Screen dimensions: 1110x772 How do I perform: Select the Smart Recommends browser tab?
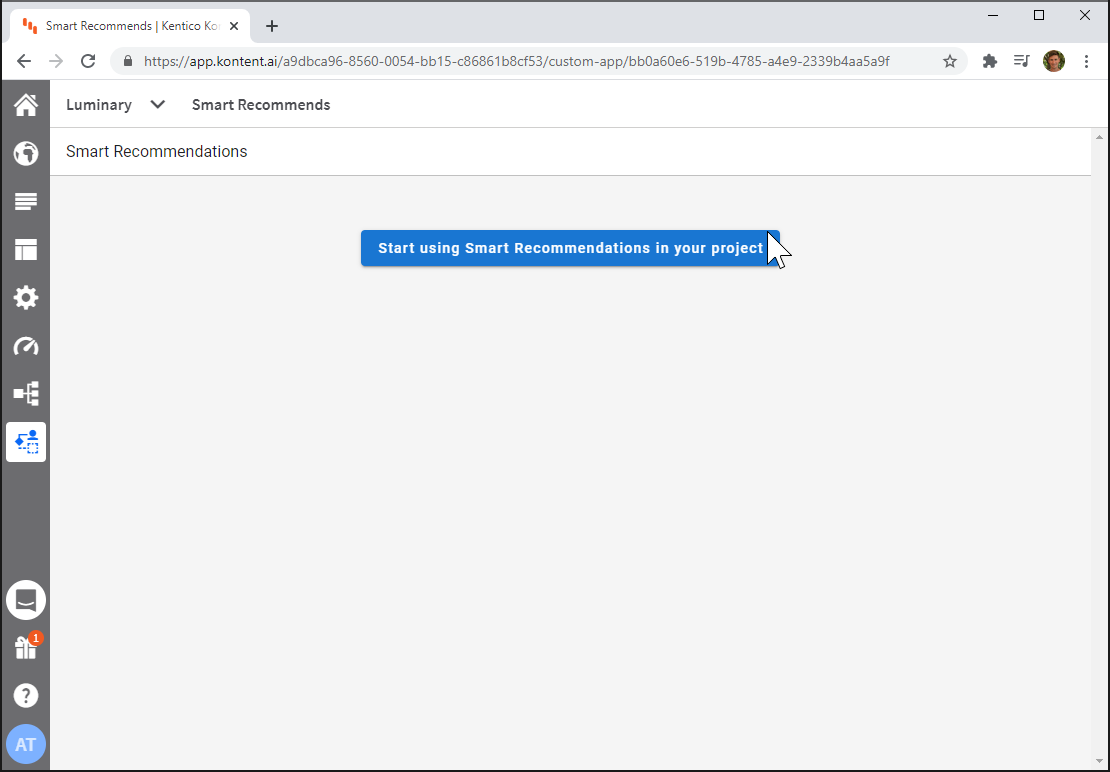[x=130, y=26]
